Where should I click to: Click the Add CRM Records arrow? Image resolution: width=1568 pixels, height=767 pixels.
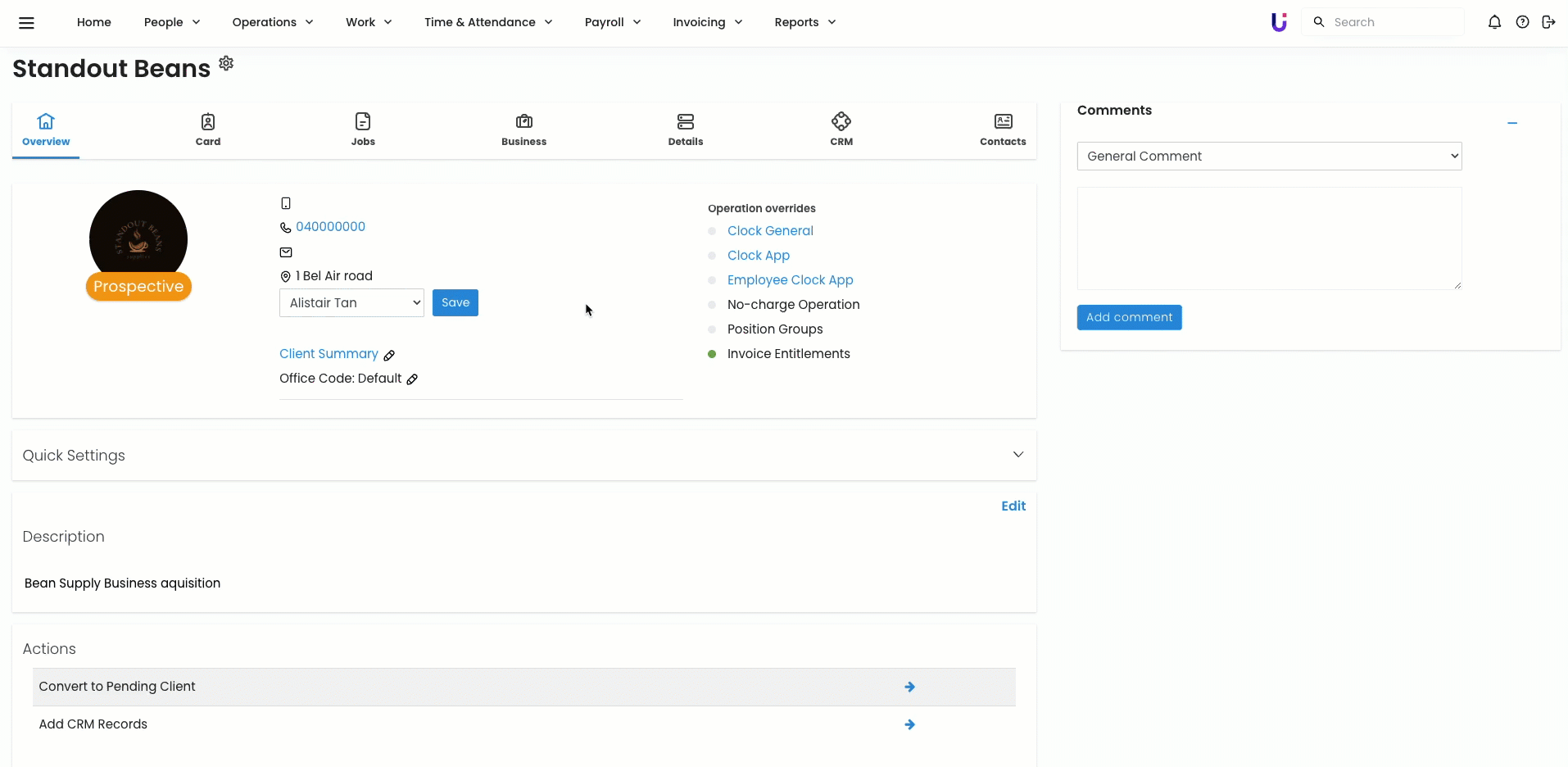[x=909, y=724]
